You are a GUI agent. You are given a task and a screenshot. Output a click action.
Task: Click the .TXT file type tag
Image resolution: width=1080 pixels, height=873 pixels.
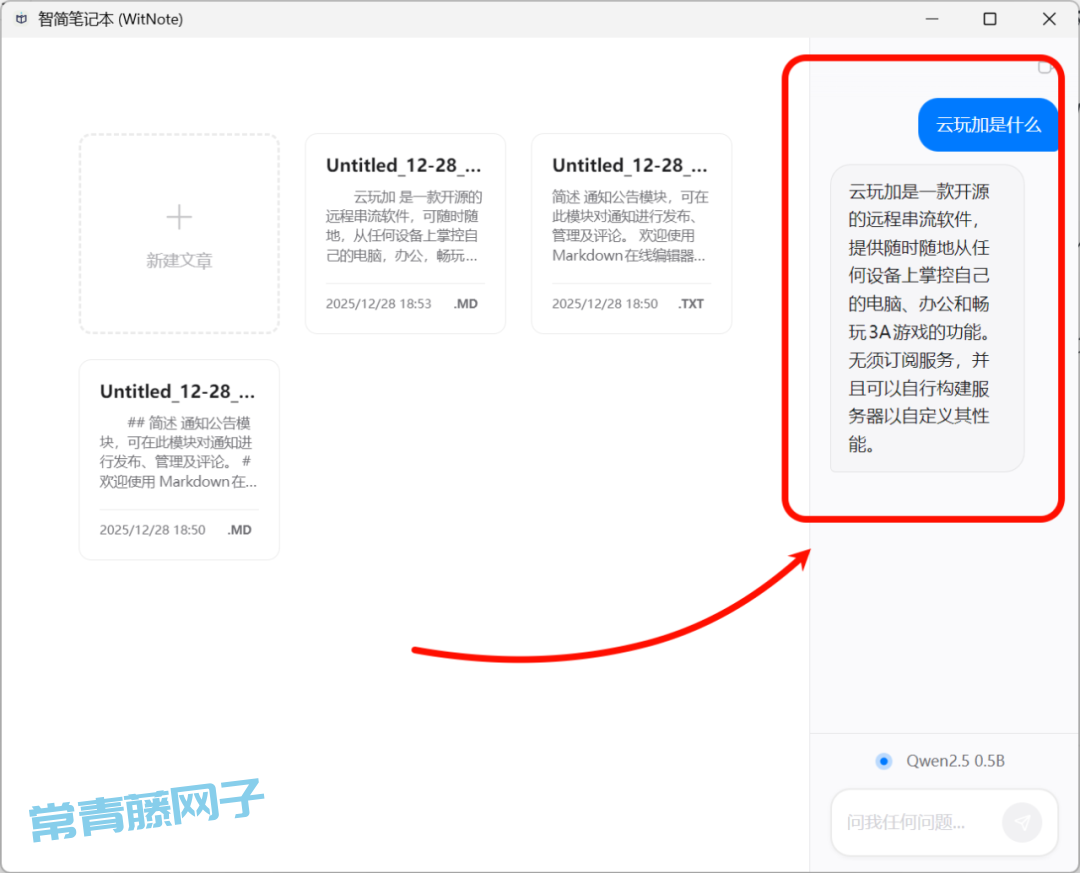click(x=691, y=303)
